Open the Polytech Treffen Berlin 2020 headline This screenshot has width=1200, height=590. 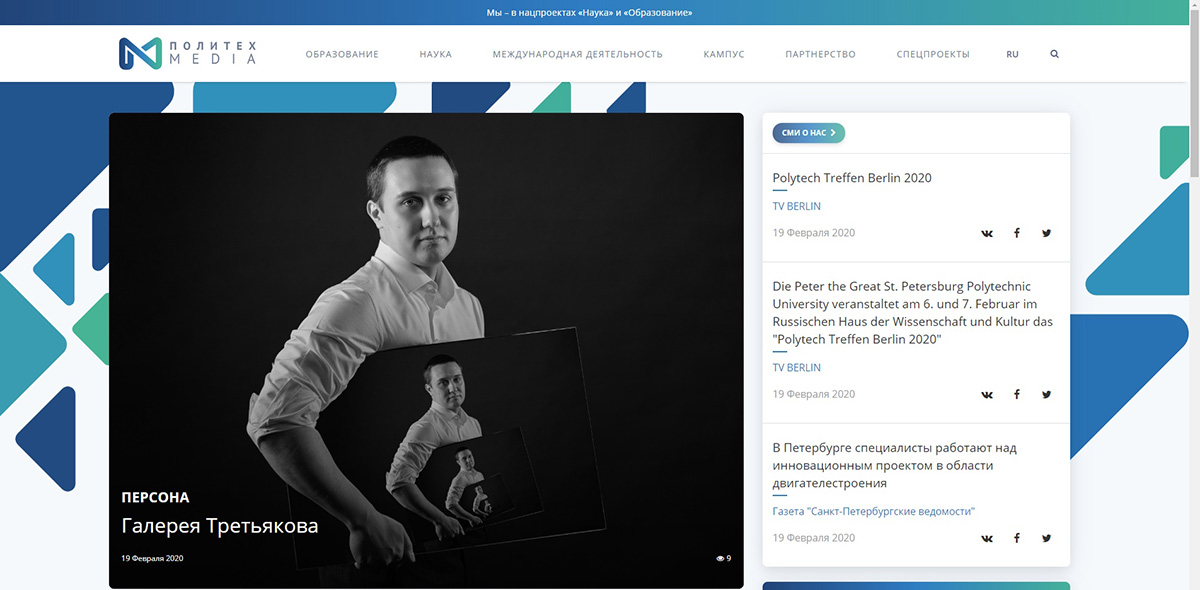coord(852,178)
